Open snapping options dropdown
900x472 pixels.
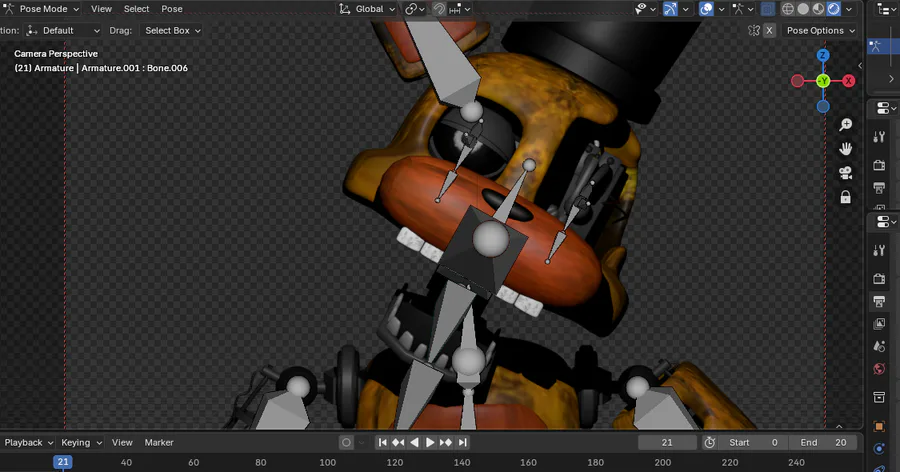(460, 9)
